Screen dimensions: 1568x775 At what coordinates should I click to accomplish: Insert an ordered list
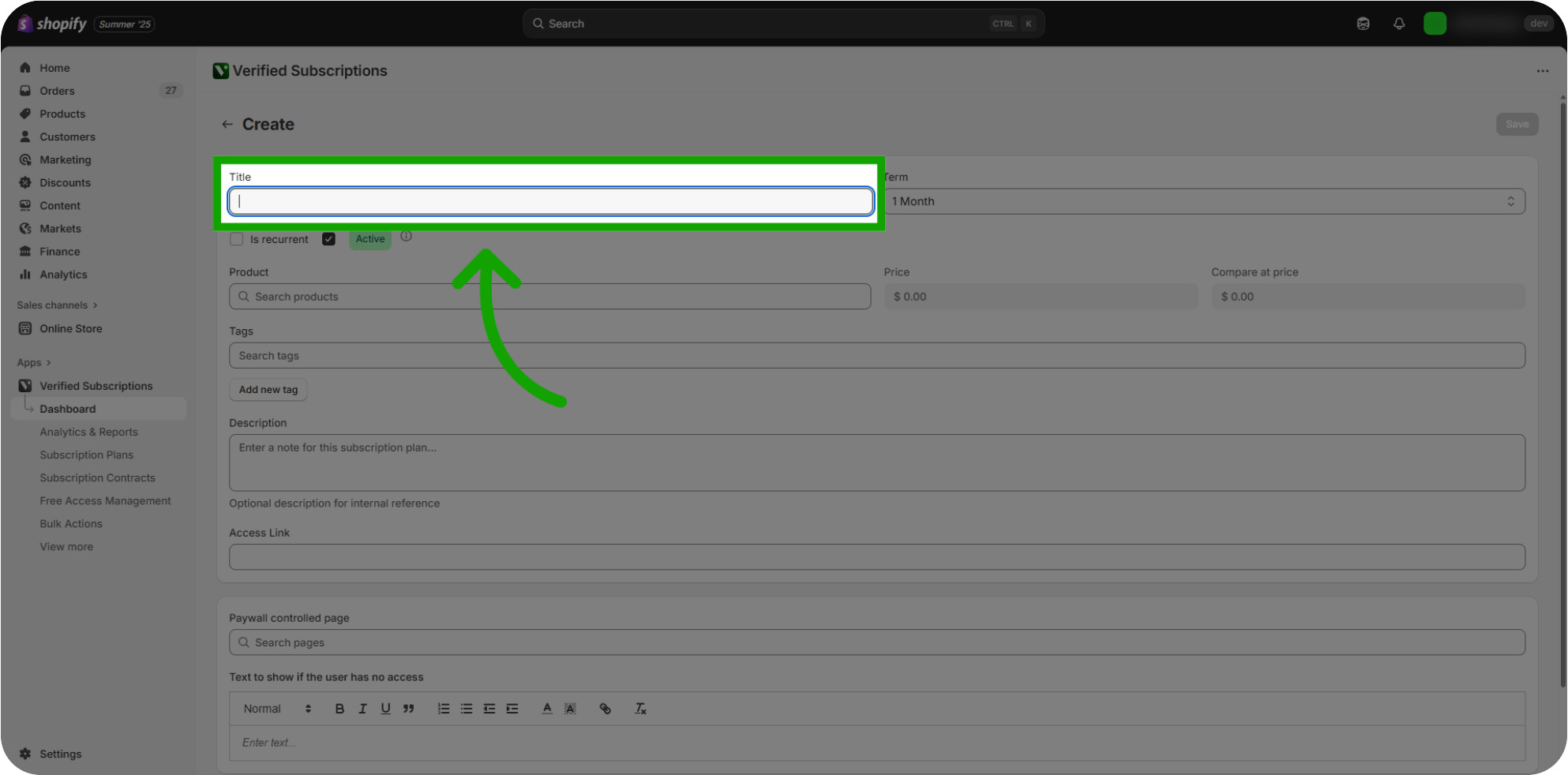click(444, 709)
